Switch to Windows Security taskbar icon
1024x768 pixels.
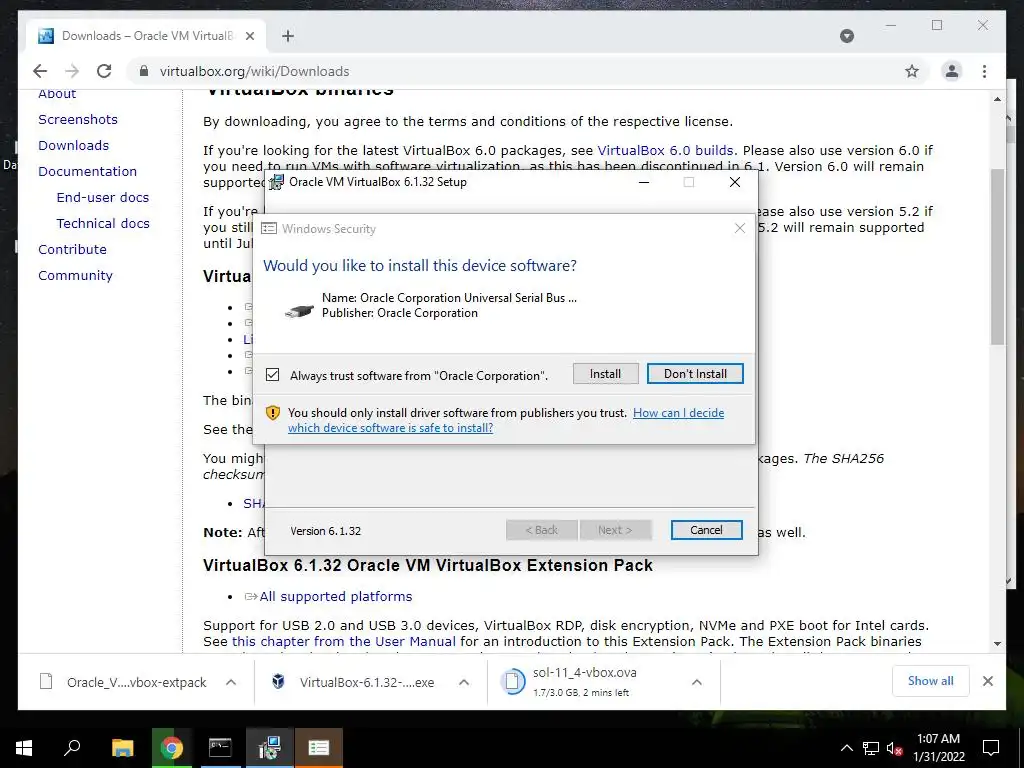coord(319,747)
